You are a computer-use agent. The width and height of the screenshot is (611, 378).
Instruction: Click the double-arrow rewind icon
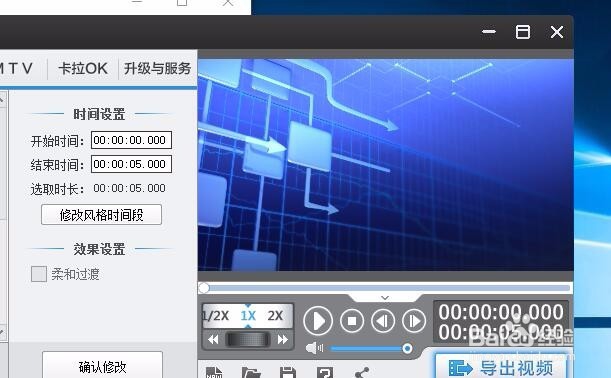coord(213,339)
